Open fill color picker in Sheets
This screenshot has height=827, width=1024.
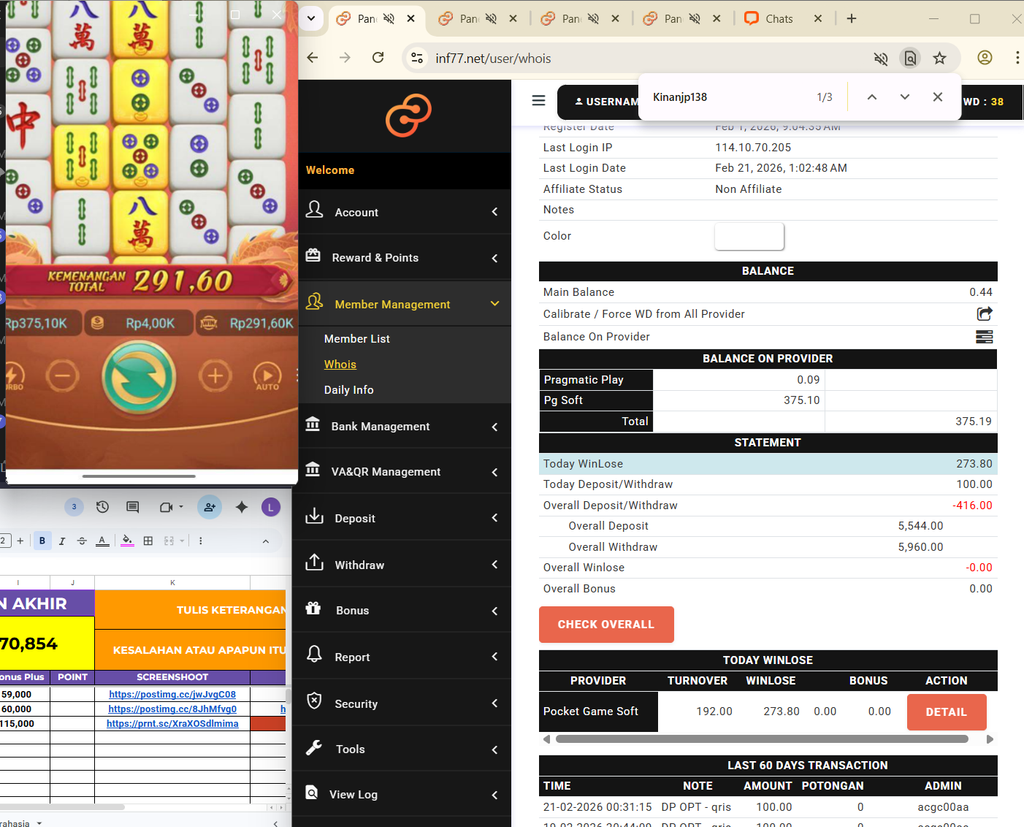pyautogui.click(x=127, y=541)
